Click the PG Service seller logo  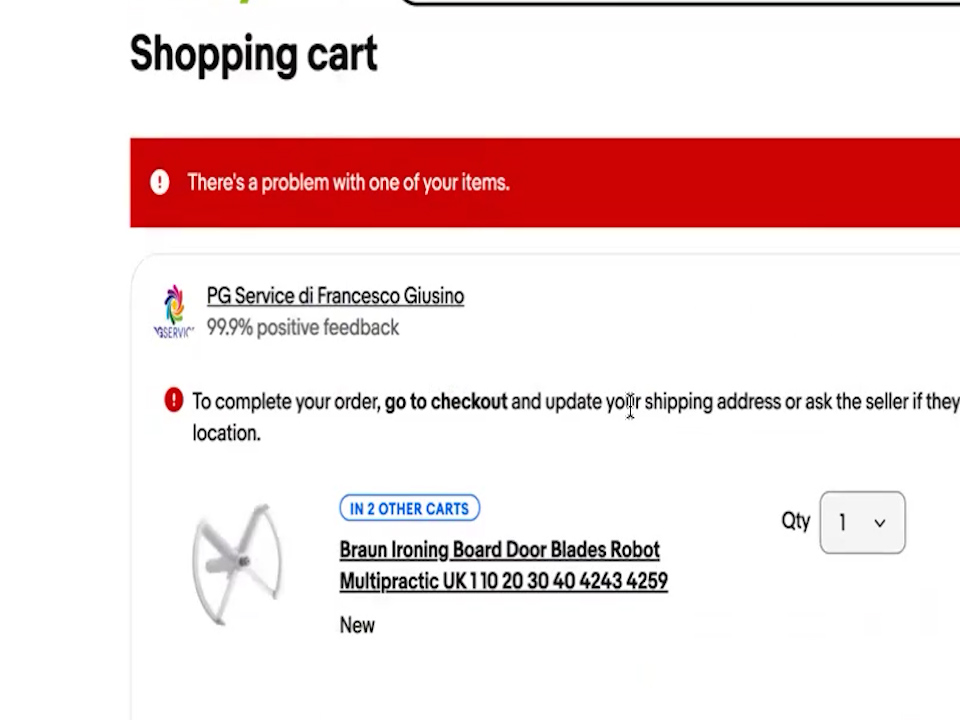click(x=174, y=311)
